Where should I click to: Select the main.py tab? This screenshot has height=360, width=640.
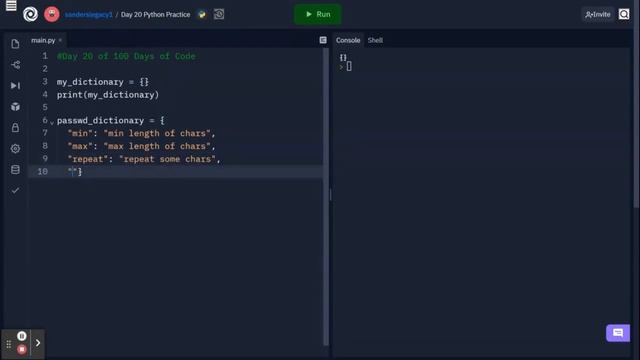pos(43,40)
